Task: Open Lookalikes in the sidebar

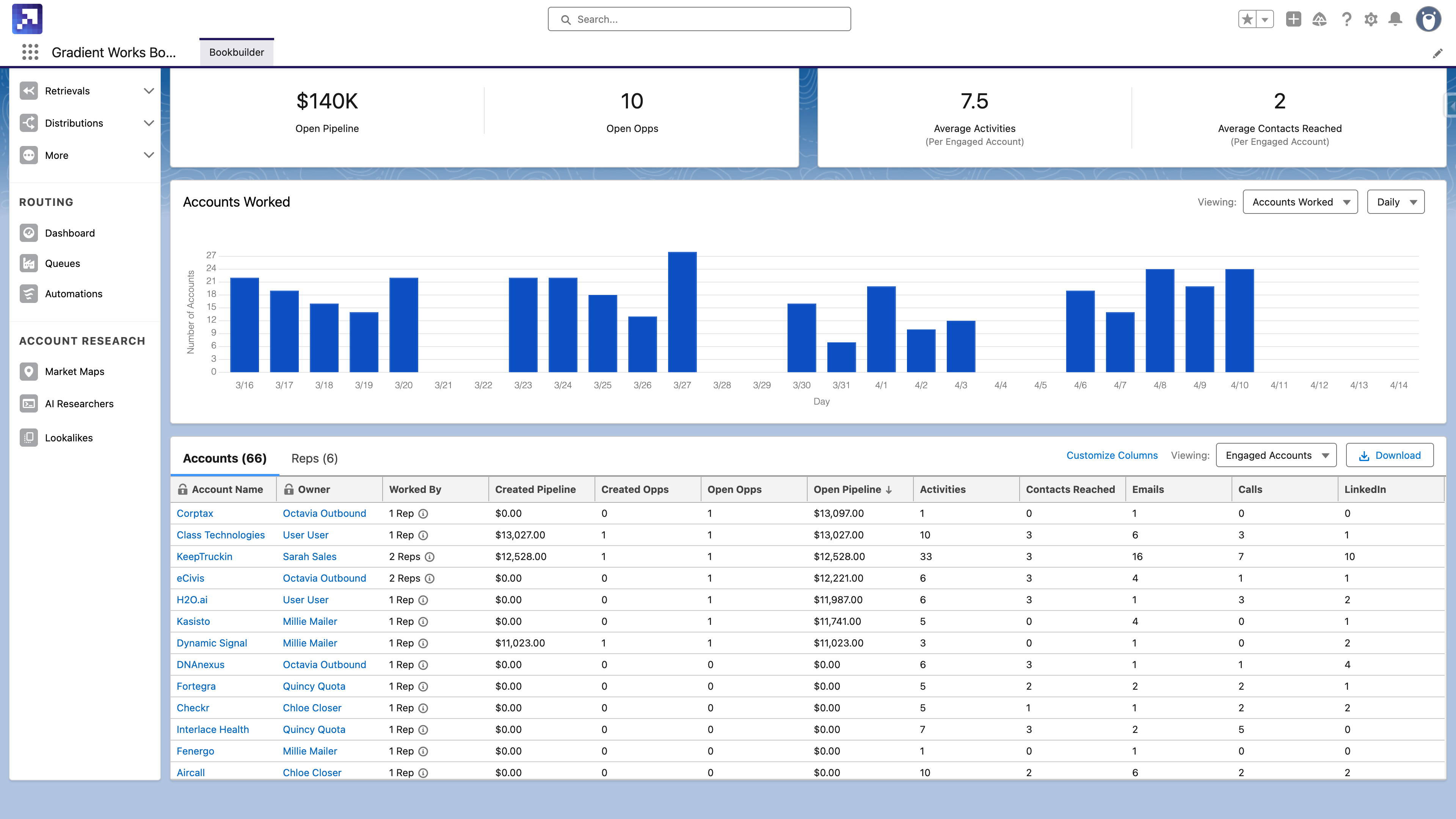Action: point(69,438)
